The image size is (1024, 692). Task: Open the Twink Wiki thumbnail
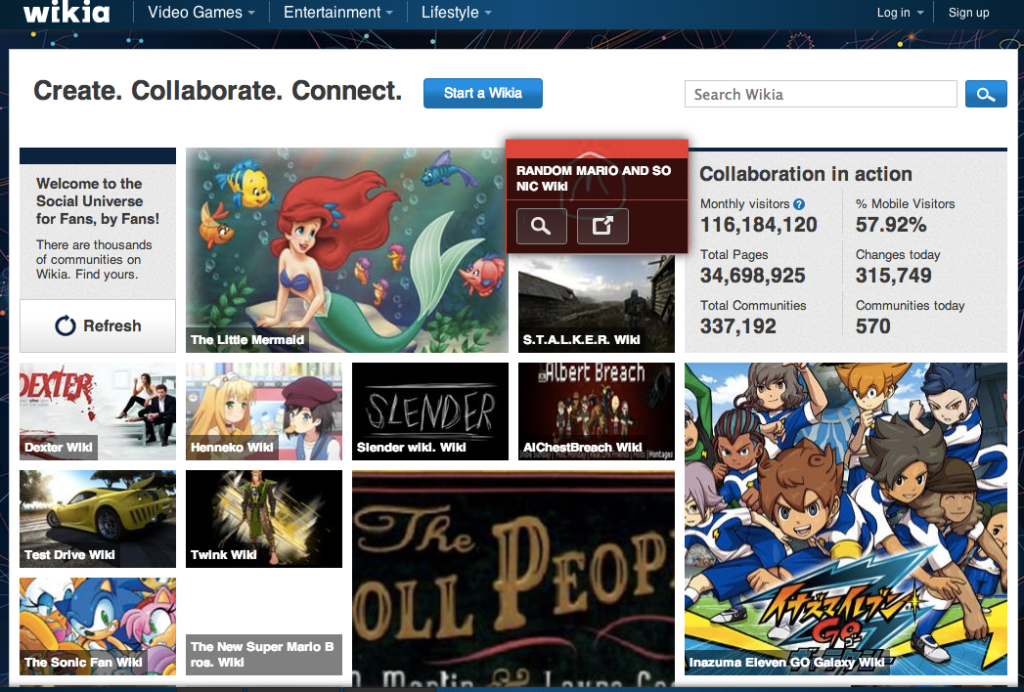[264, 518]
